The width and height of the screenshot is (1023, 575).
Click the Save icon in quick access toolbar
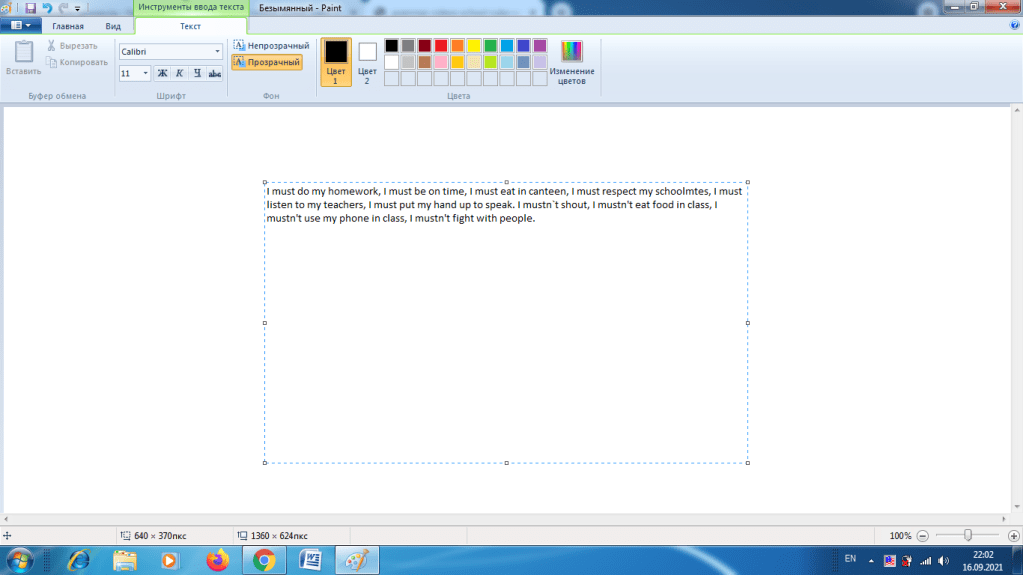point(30,7)
